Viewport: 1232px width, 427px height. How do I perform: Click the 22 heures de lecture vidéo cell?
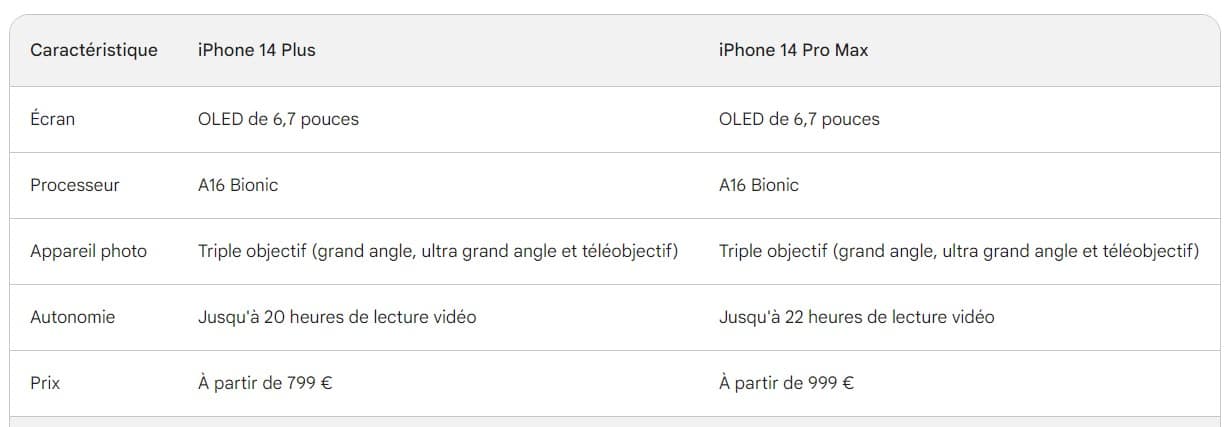click(x=857, y=317)
